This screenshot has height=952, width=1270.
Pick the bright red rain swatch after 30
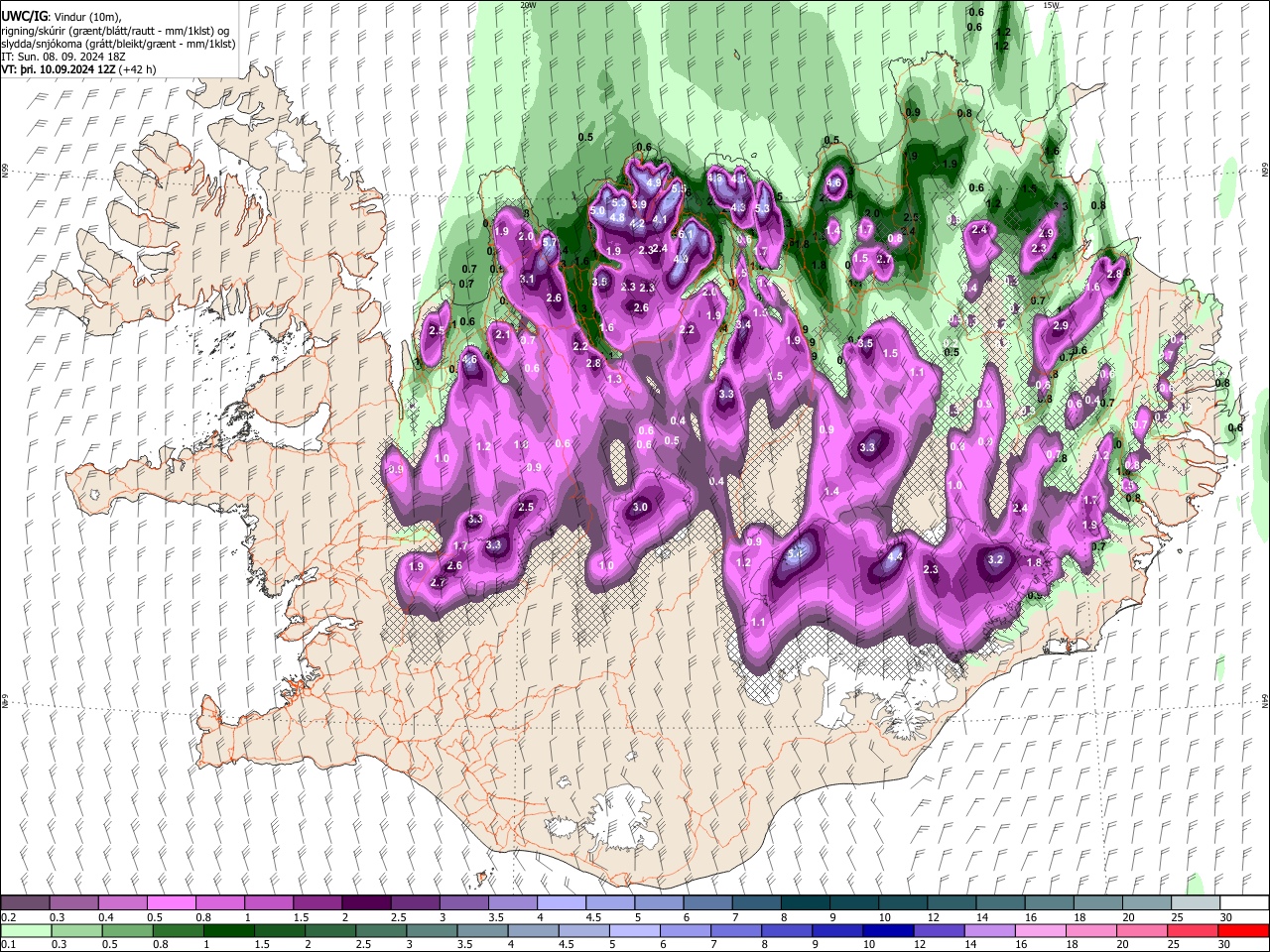tap(1242, 930)
